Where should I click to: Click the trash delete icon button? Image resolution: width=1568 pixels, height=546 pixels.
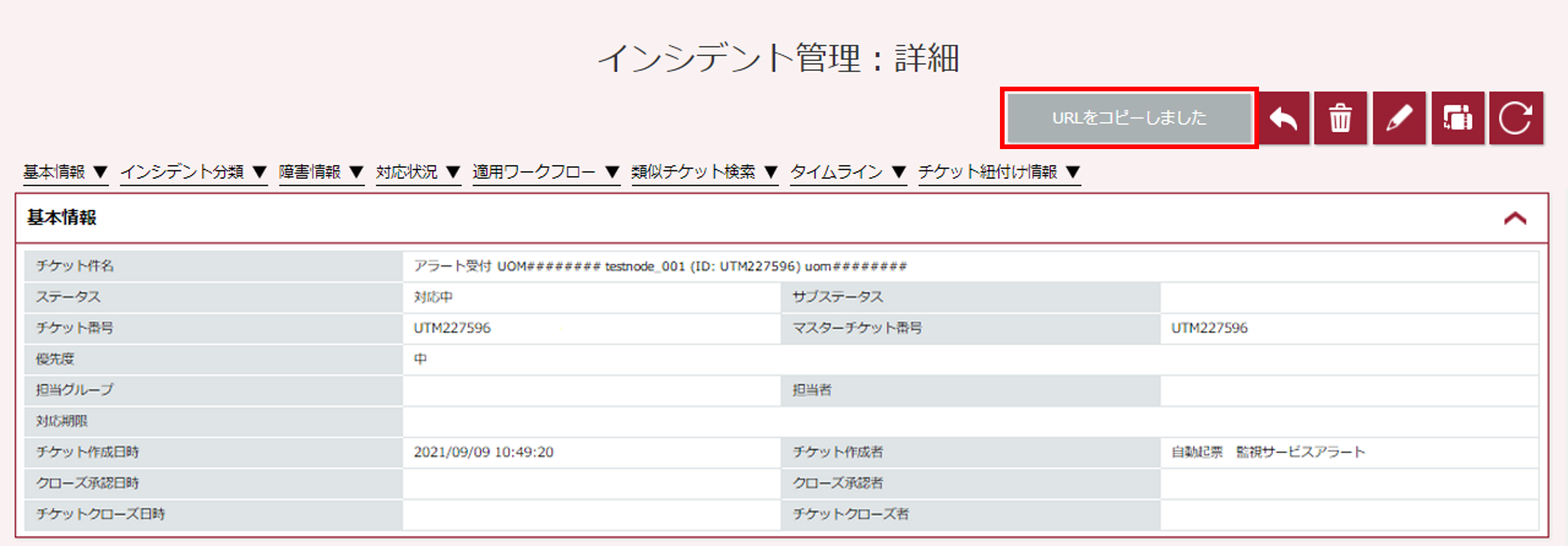pyautogui.click(x=1340, y=118)
